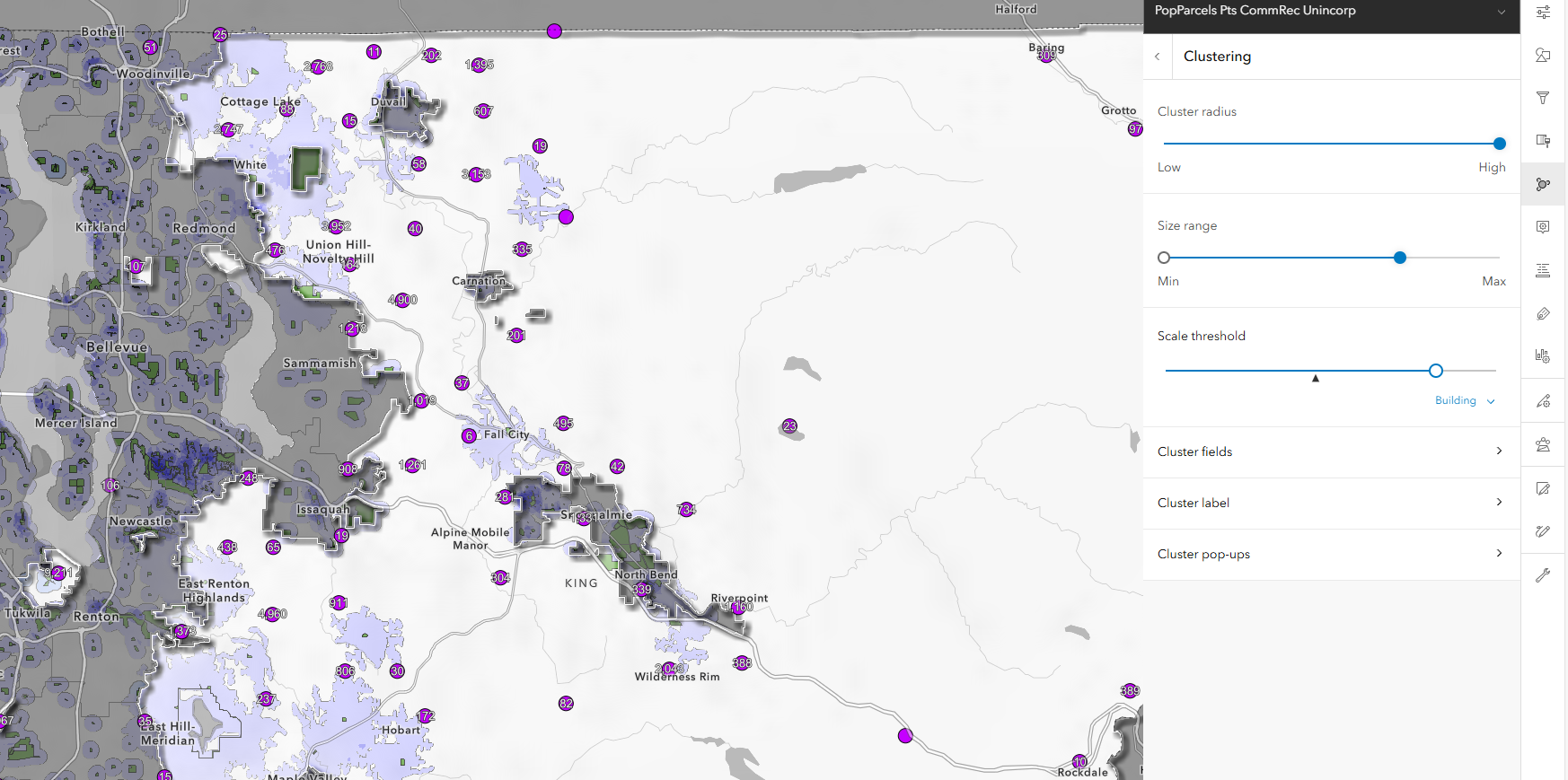
Task: Open the Cluster pop-ups settings
Action: (x=1331, y=554)
